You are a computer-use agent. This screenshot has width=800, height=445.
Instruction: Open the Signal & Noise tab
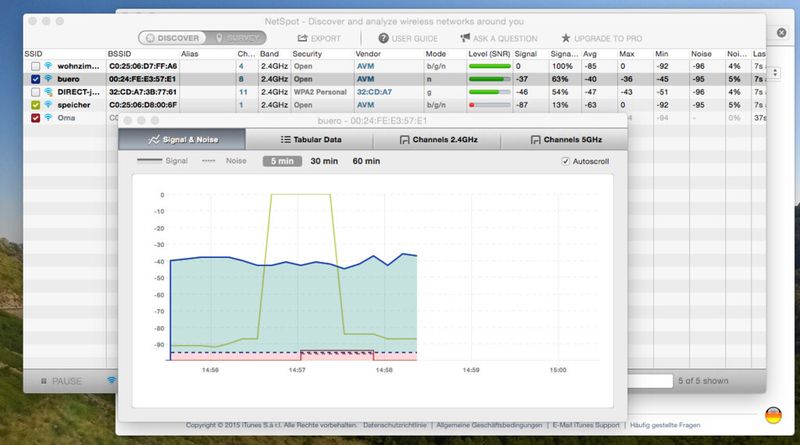click(182, 139)
